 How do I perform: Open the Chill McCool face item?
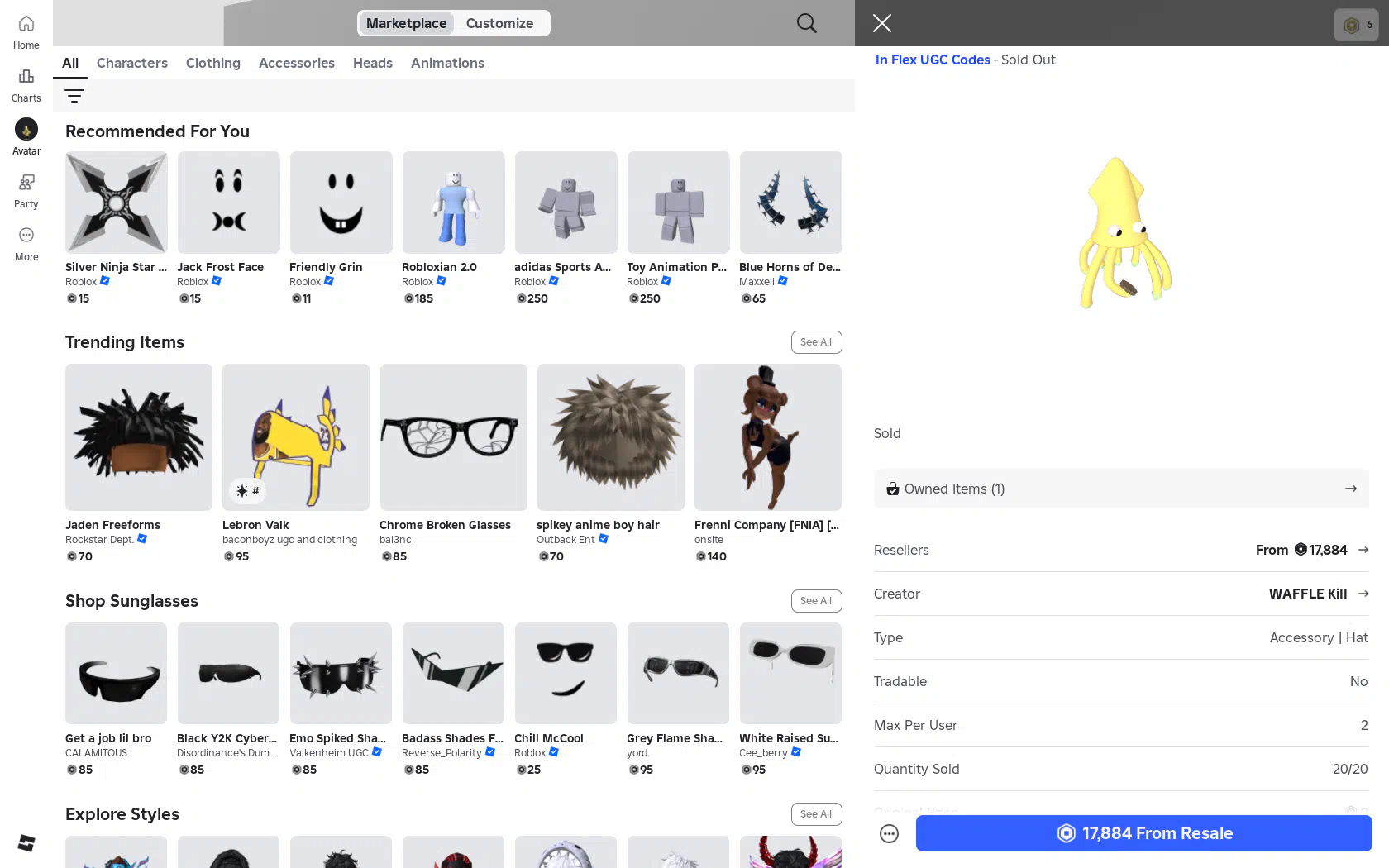566,674
